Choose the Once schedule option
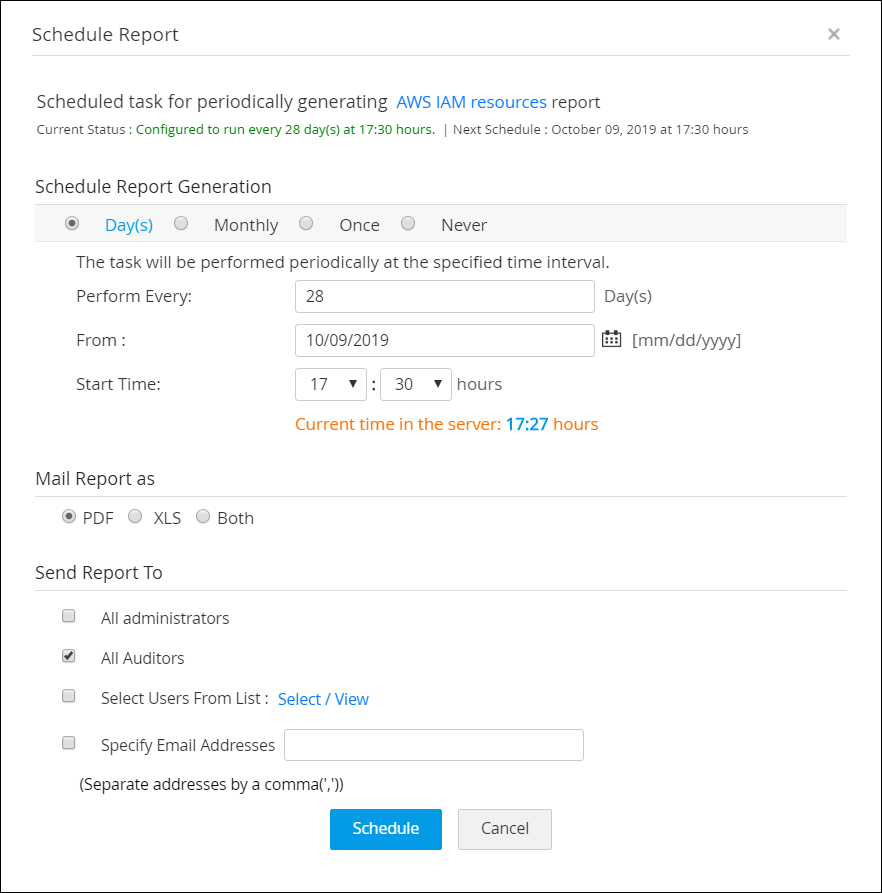 [307, 224]
